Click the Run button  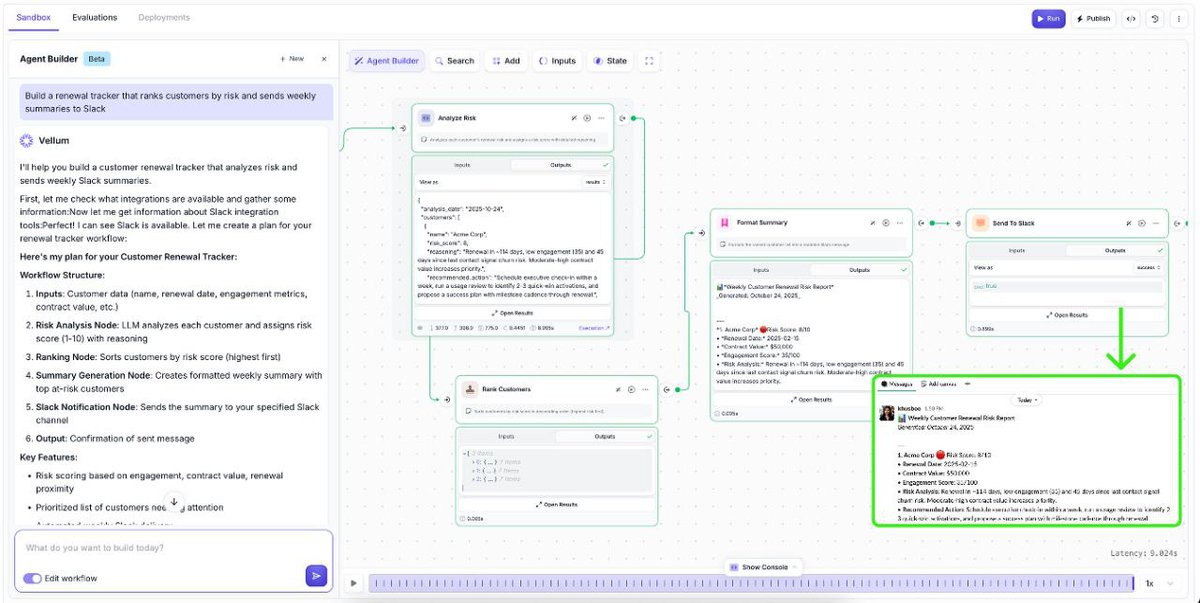[1050, 18]
